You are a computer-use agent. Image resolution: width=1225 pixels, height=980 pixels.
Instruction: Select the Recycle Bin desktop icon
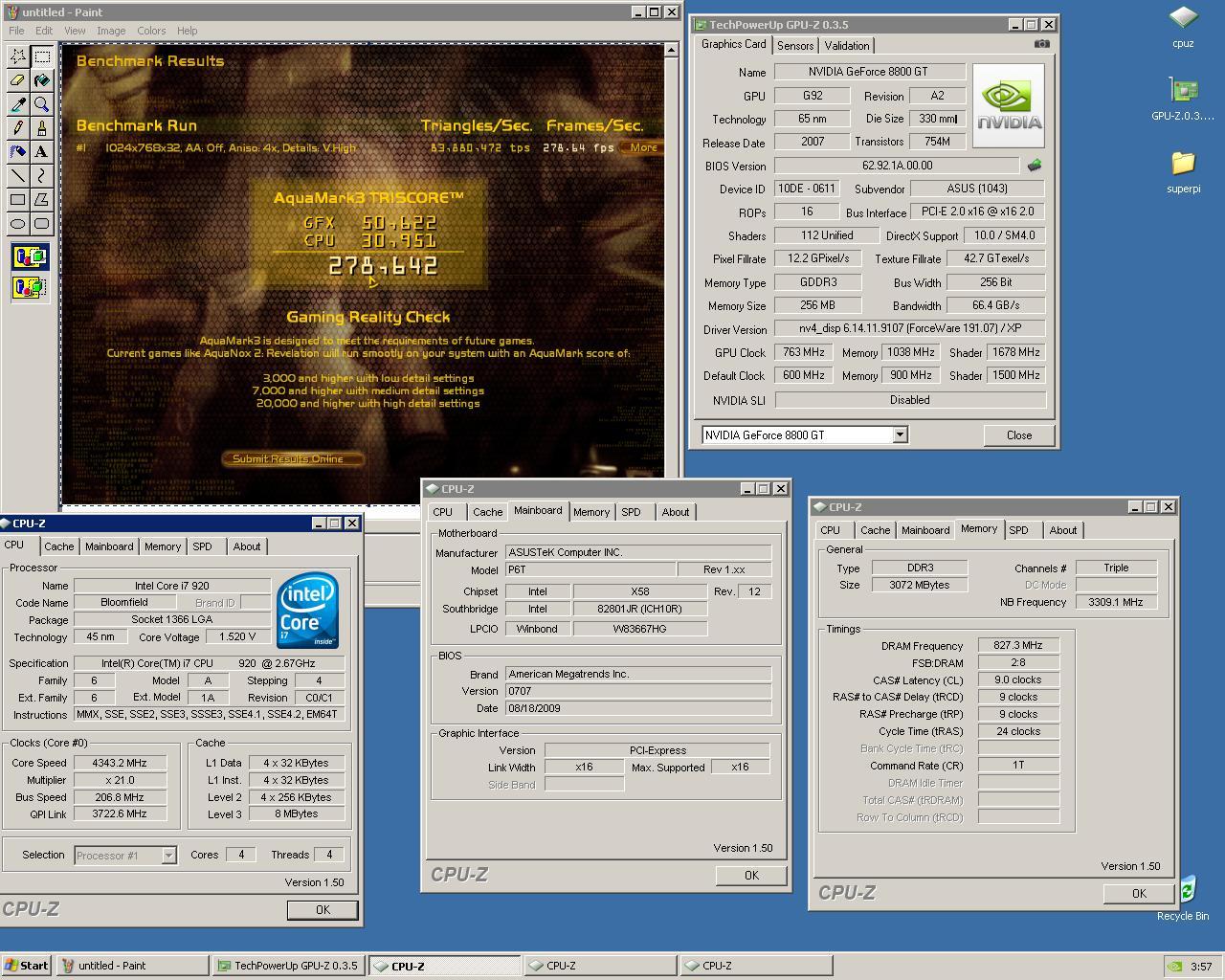click(x=1185, y=898)
